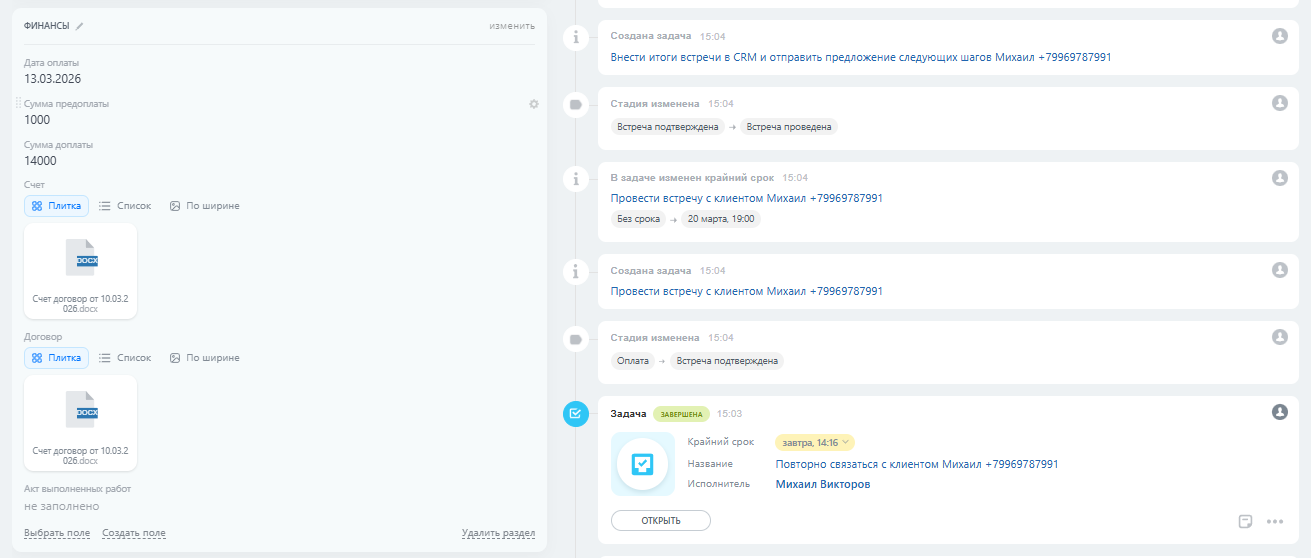Screen dimensions: 1311x558
Task: Click Удалить раздел link
Action: [498, 533]
